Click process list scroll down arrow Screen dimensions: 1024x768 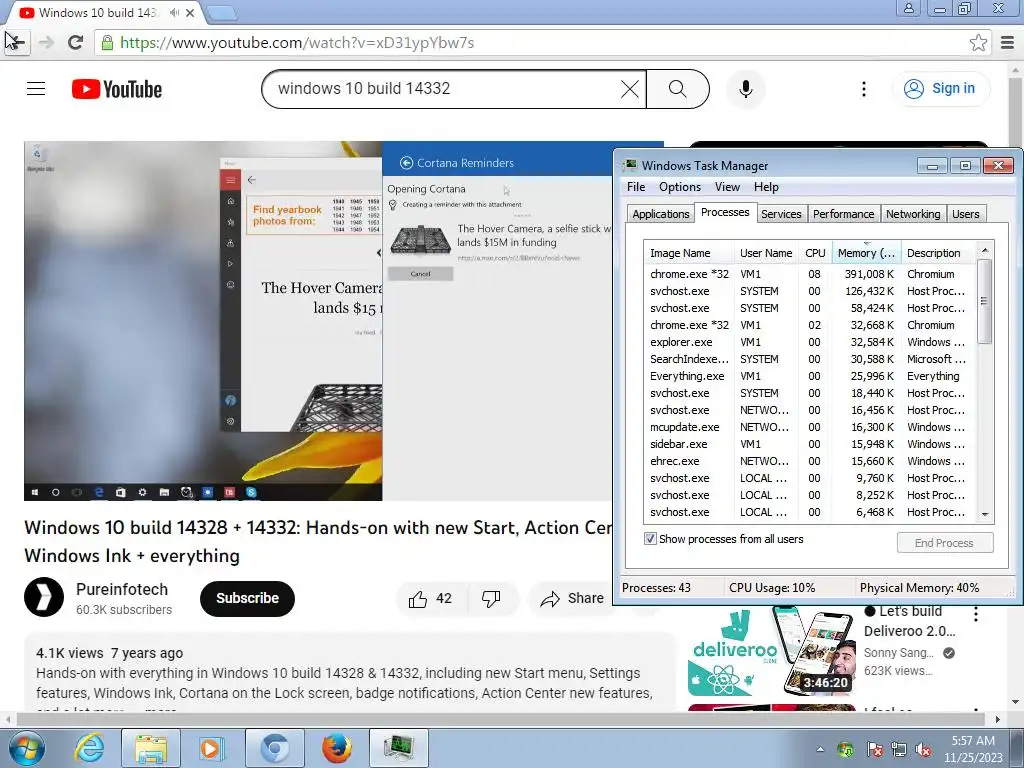pos(985,515)
